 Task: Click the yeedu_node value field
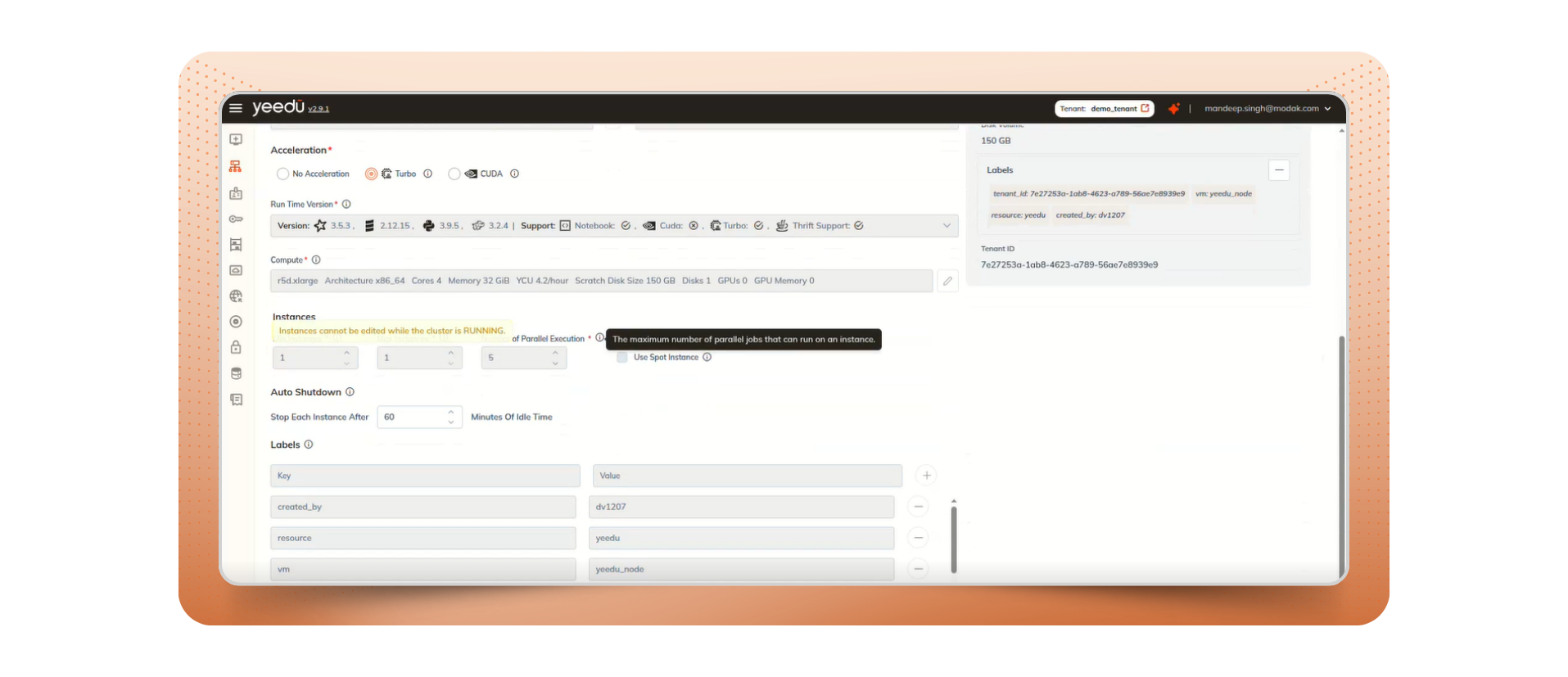click(x=742, y=569)
